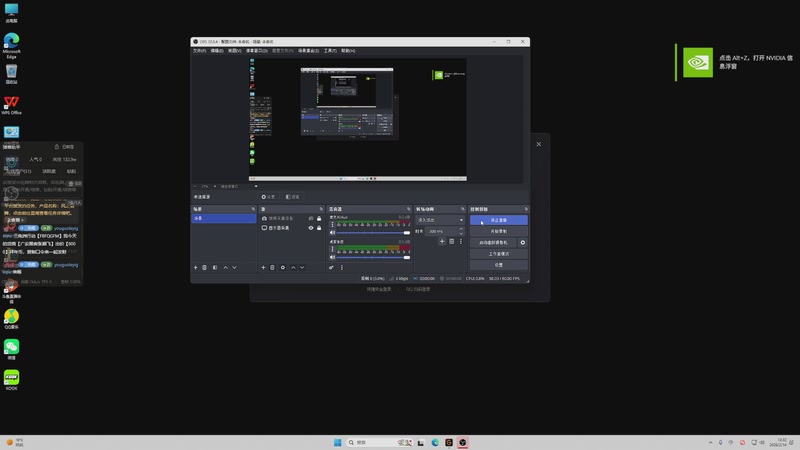The image size is (800, 450).
Task: Pop out the Controls dock panel
Action: coord(526,209)
